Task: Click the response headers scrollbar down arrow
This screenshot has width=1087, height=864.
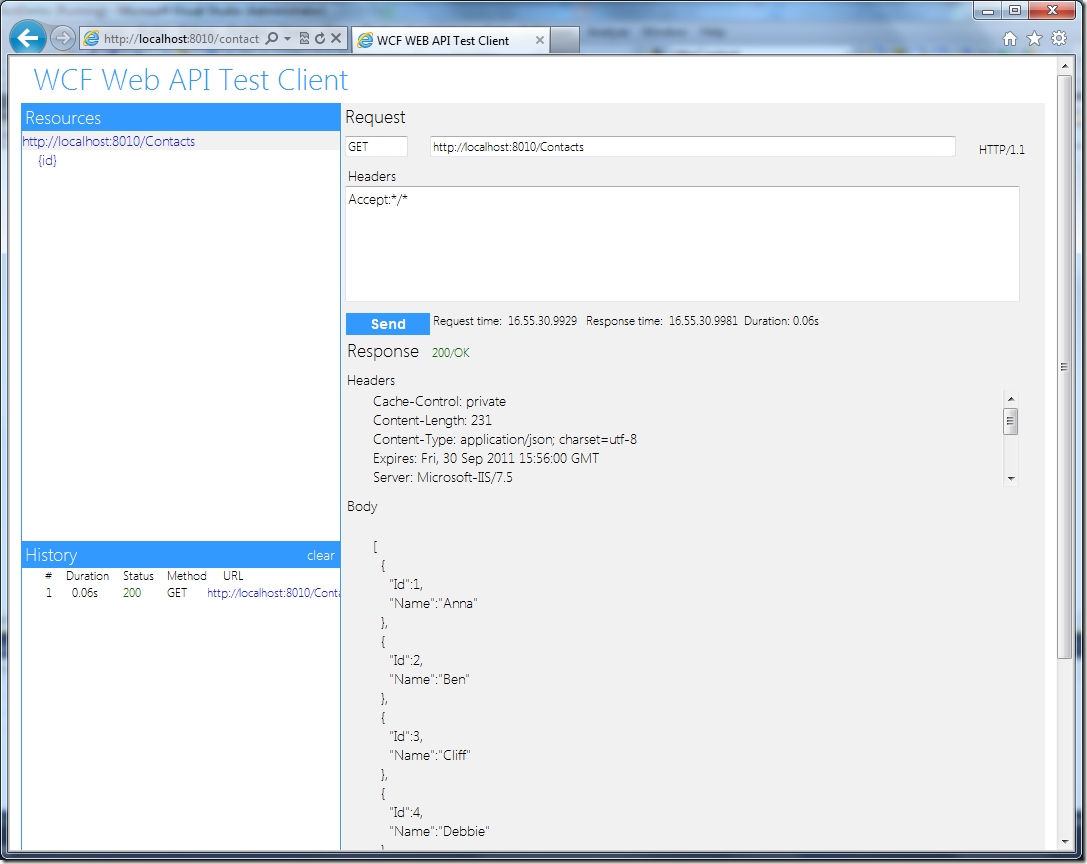Action: pos(1011,478)
